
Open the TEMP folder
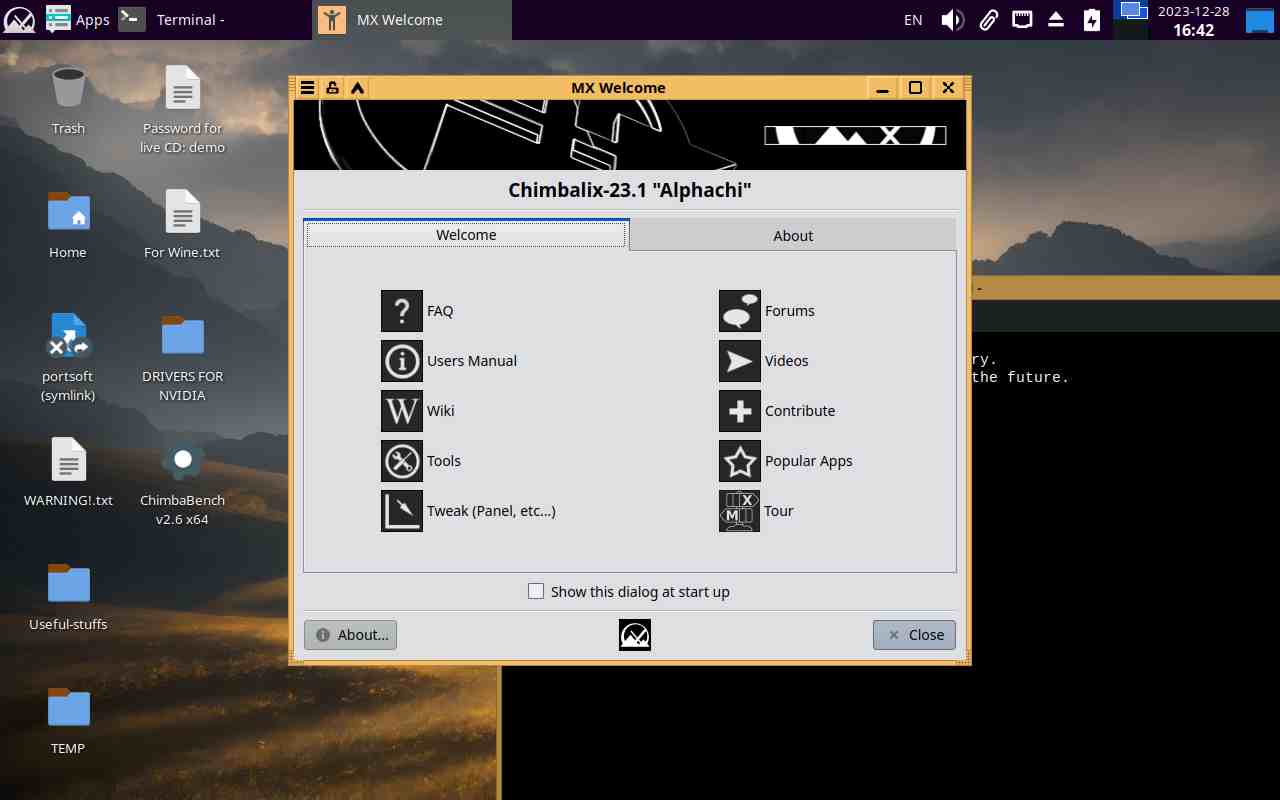(x=68, y=708)
